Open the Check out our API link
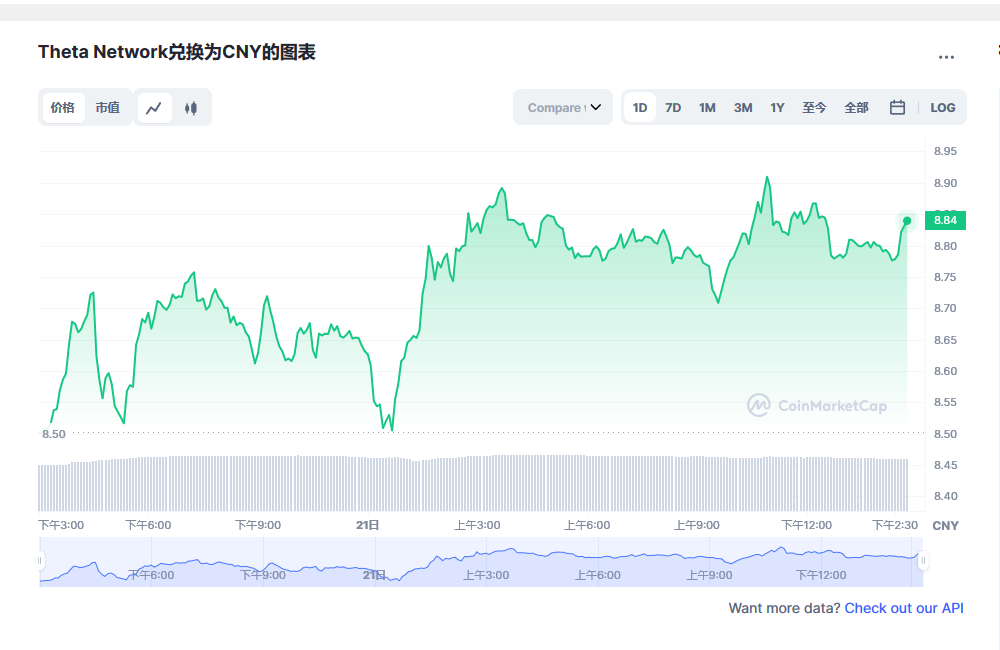 [904, 608]
